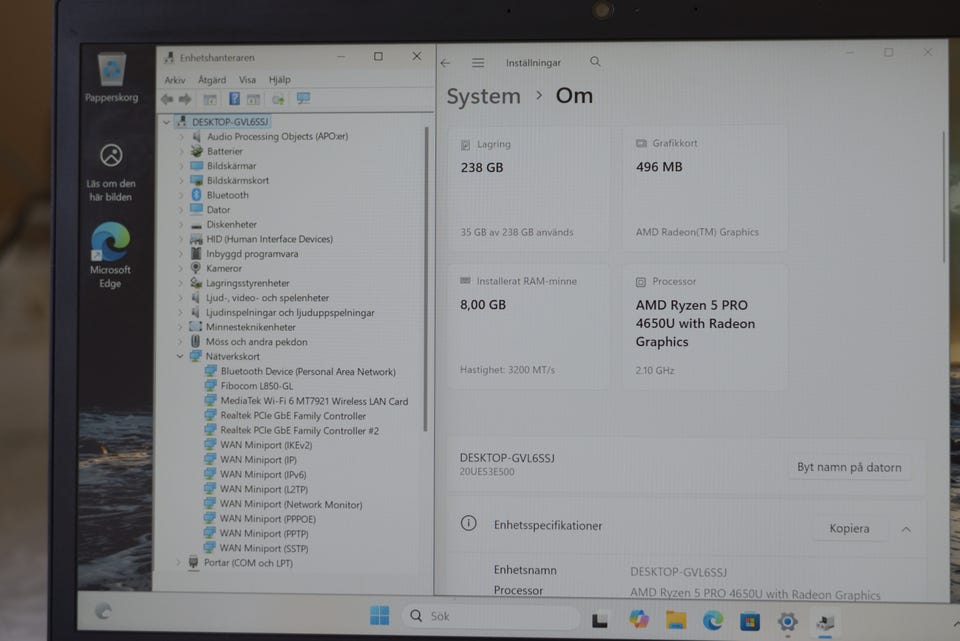Screen dimensions: 960x641
Task: Expand the Batterier category arrow
Action: [181, 151]
